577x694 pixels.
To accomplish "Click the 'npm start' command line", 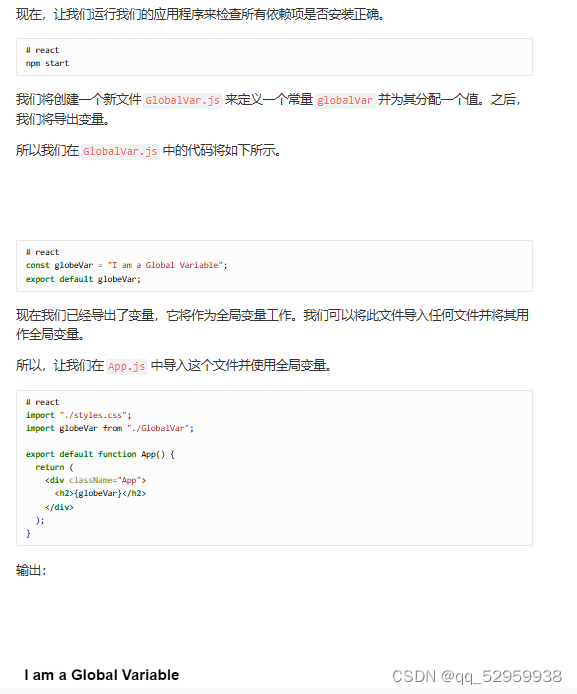I will point(47,63).
